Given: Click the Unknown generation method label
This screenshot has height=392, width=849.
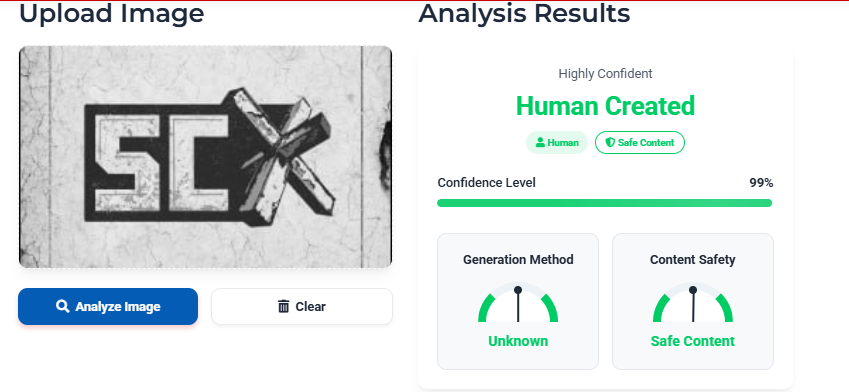Looking at the screenshot, I should [x=518, y=341].
